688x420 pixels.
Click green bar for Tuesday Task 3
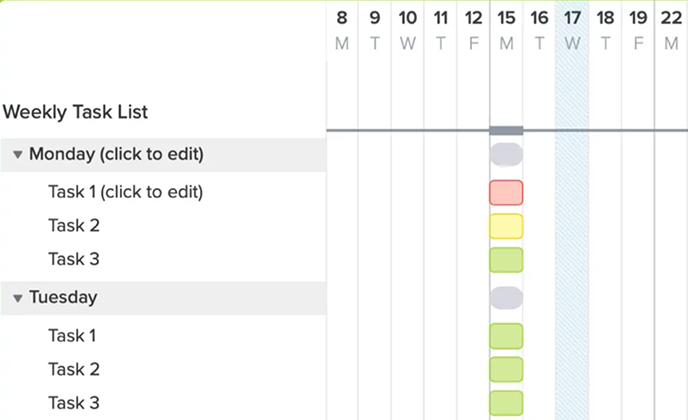(506, 404)
